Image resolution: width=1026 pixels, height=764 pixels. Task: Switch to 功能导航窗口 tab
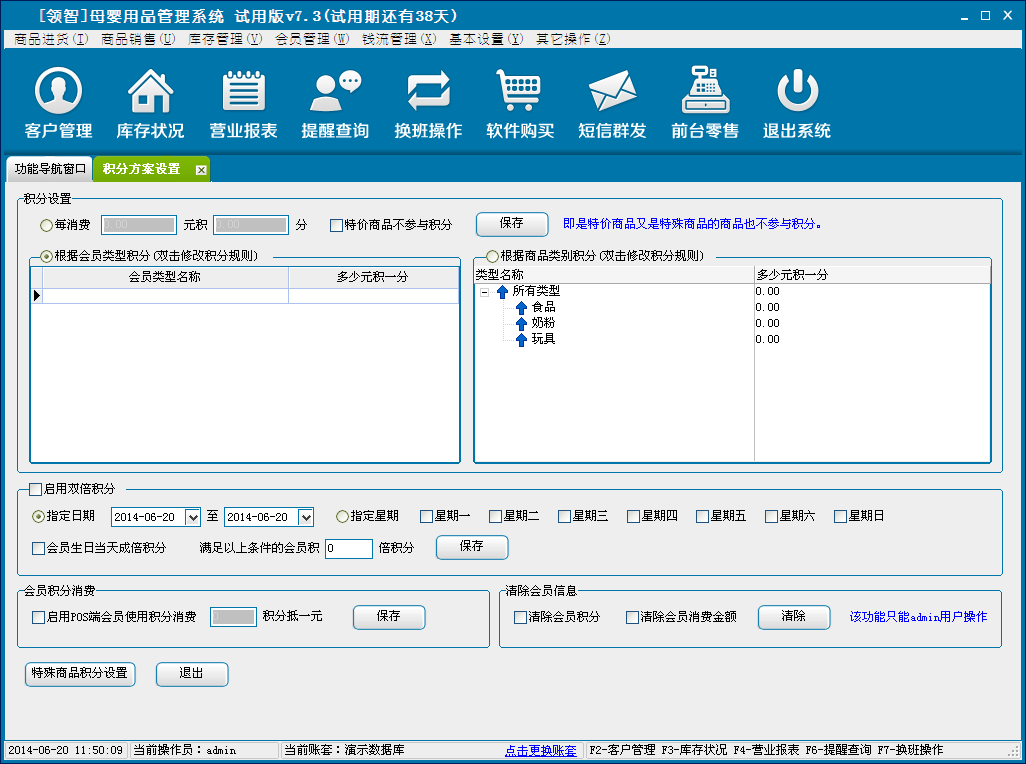pos(50,169)
